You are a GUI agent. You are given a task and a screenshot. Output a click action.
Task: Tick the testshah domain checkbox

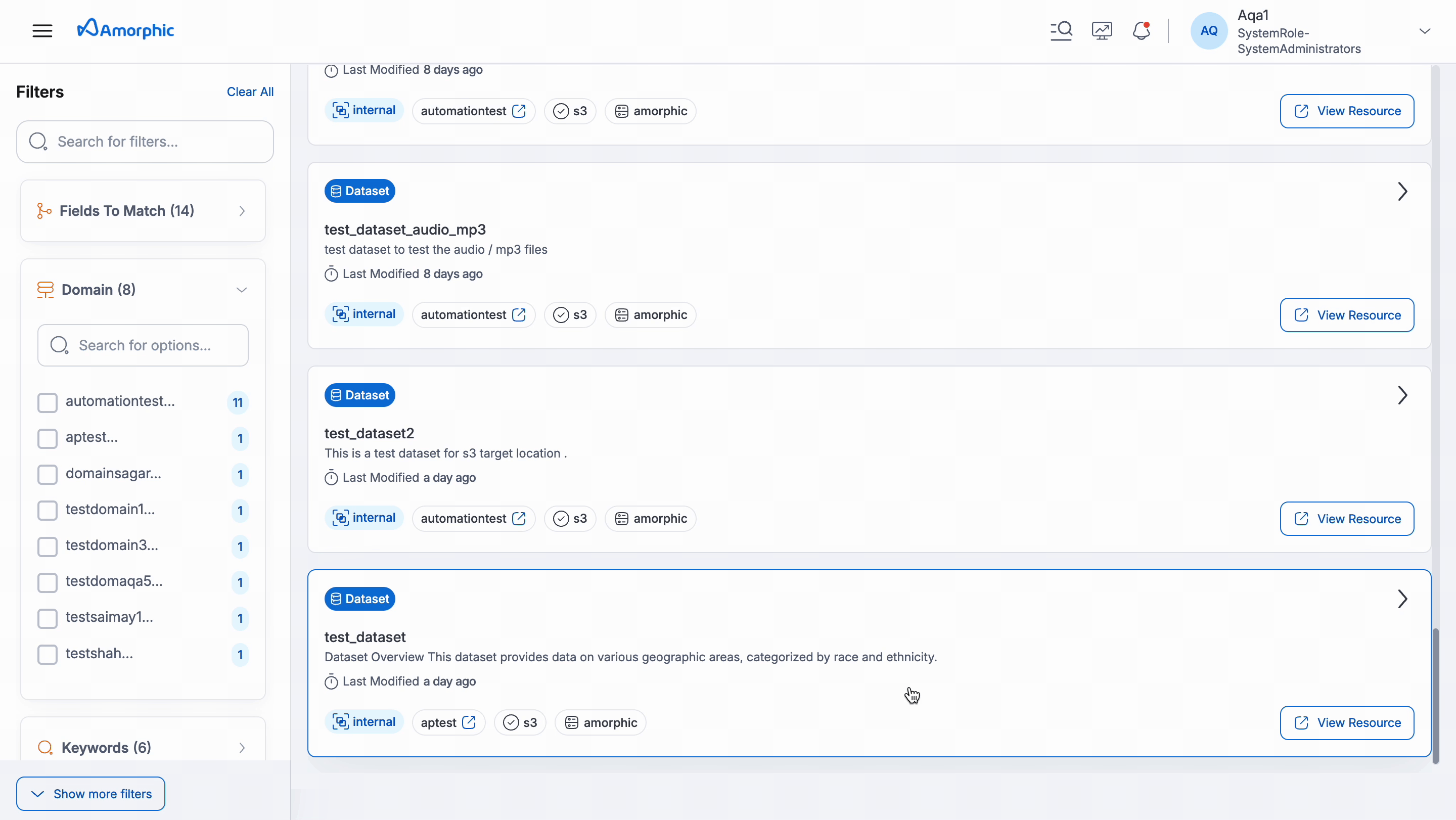point(48,654)
